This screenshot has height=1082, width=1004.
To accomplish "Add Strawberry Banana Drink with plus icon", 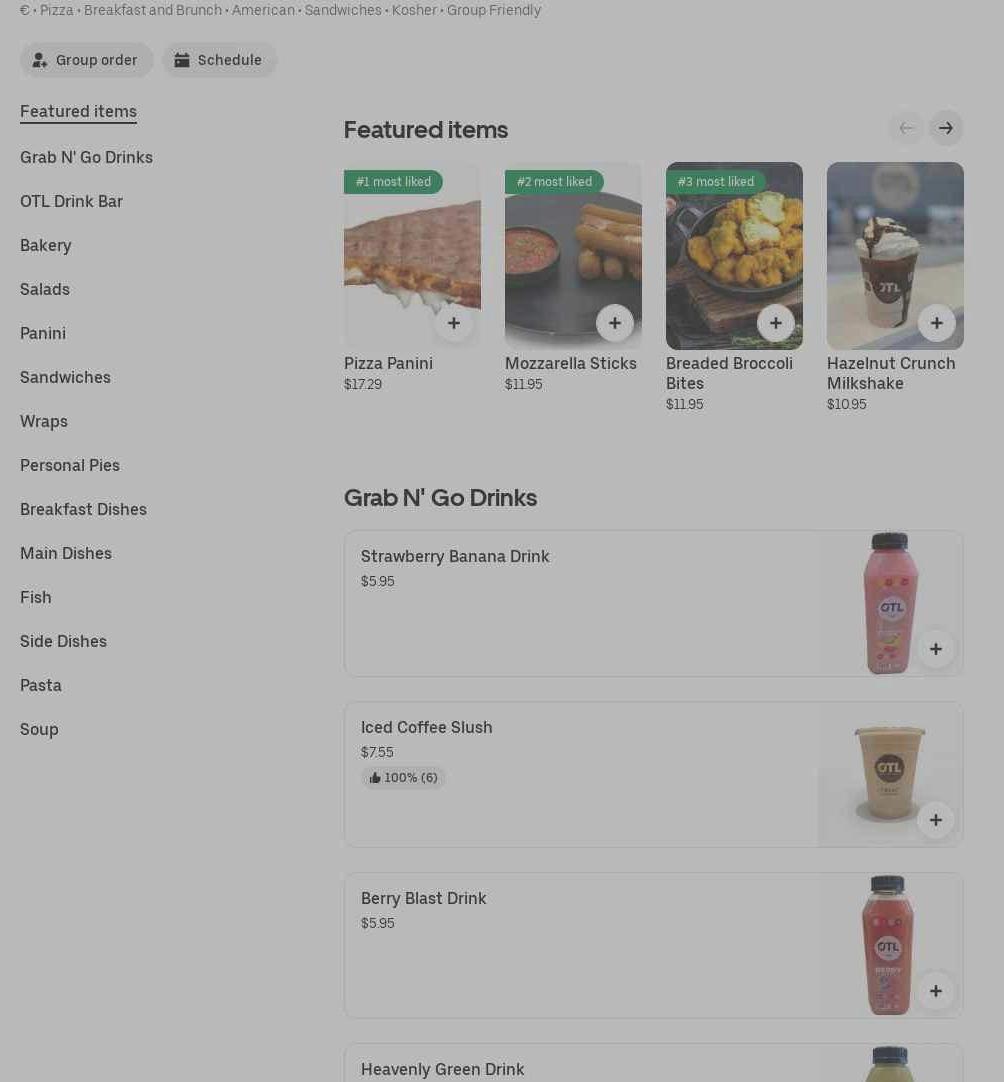I will [936, 649].
